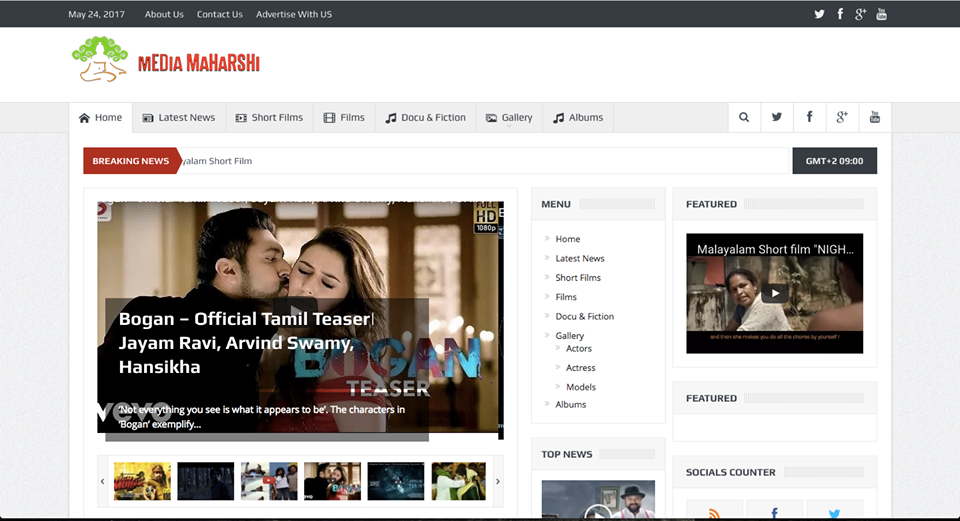Click the Twitter icon in Socials Counter
Image resolution: width=960 pixels, height=521 pixels.
pyautogui.click(x=834, y=512)
